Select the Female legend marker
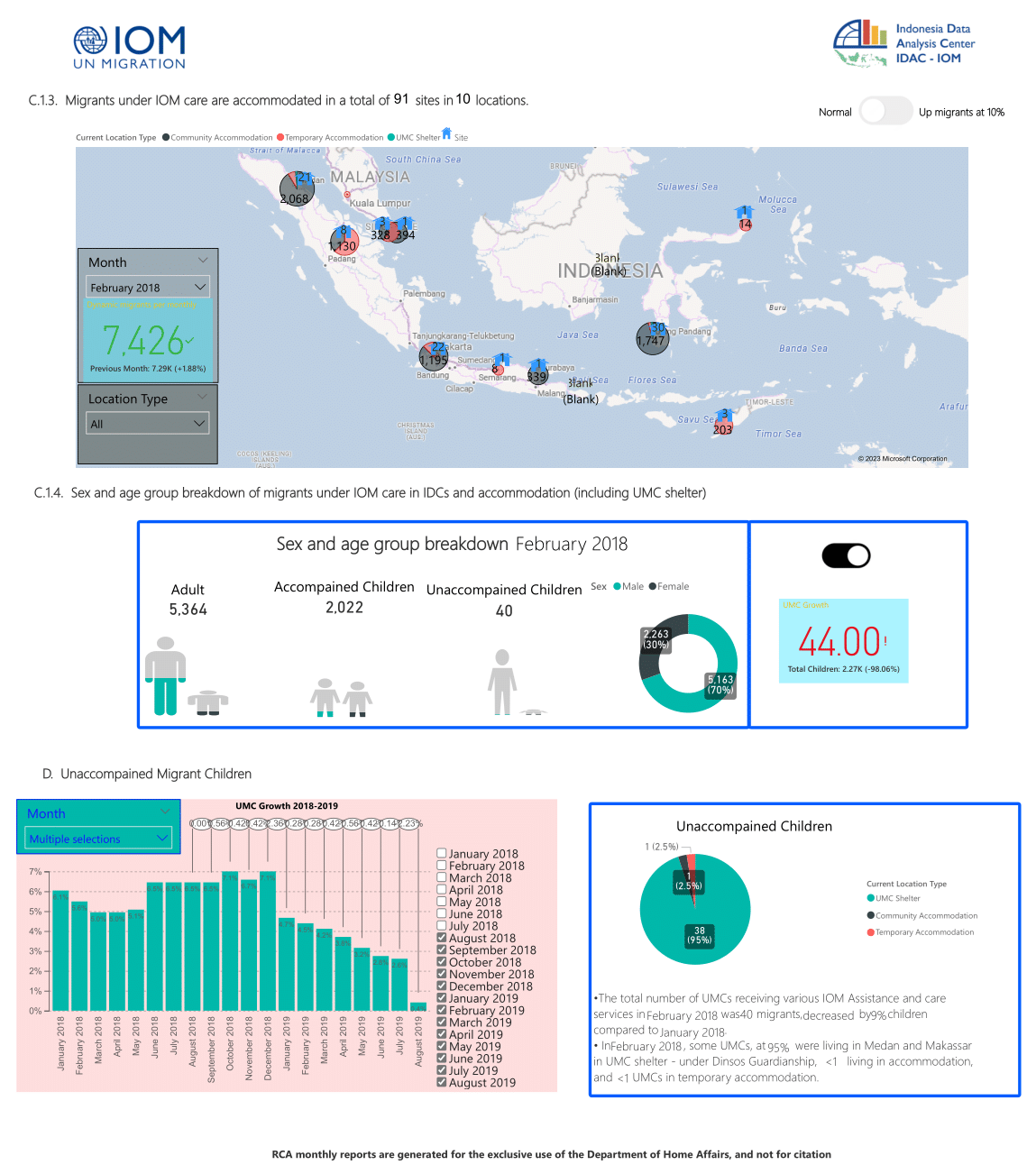Screen dimensions: 1036x1174 point(653,586)
